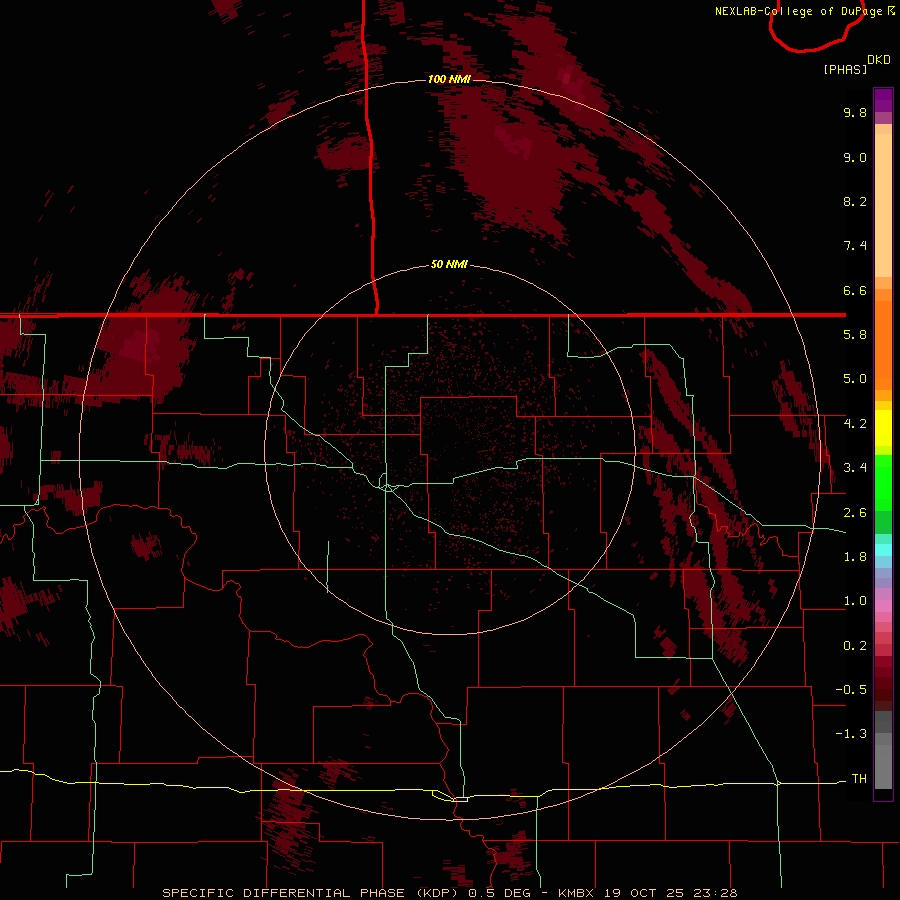The image size is (900, 900).
Task: Click the 0.2 legend value
Action: point(855,646)
